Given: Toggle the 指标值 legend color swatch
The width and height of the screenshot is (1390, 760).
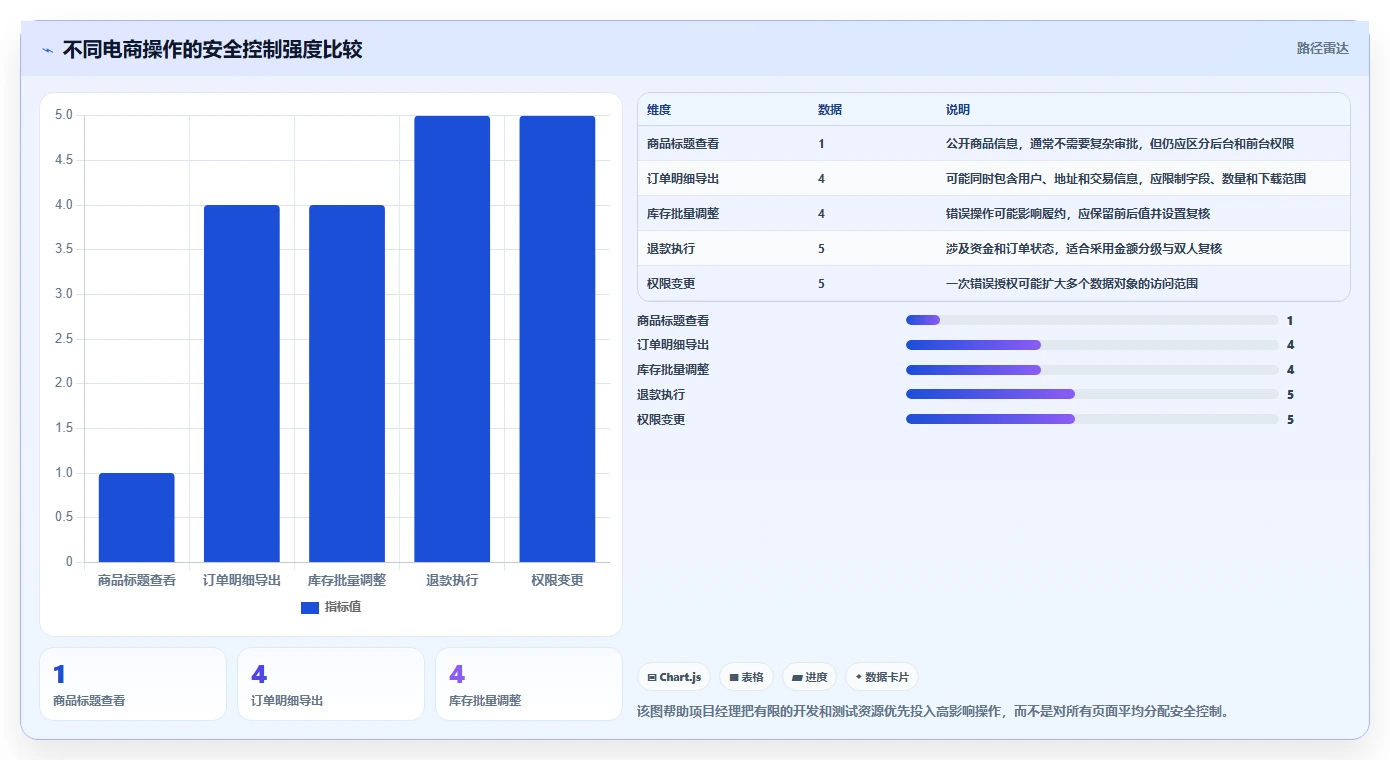Looking at the screenshot, I should coord(309,607).
